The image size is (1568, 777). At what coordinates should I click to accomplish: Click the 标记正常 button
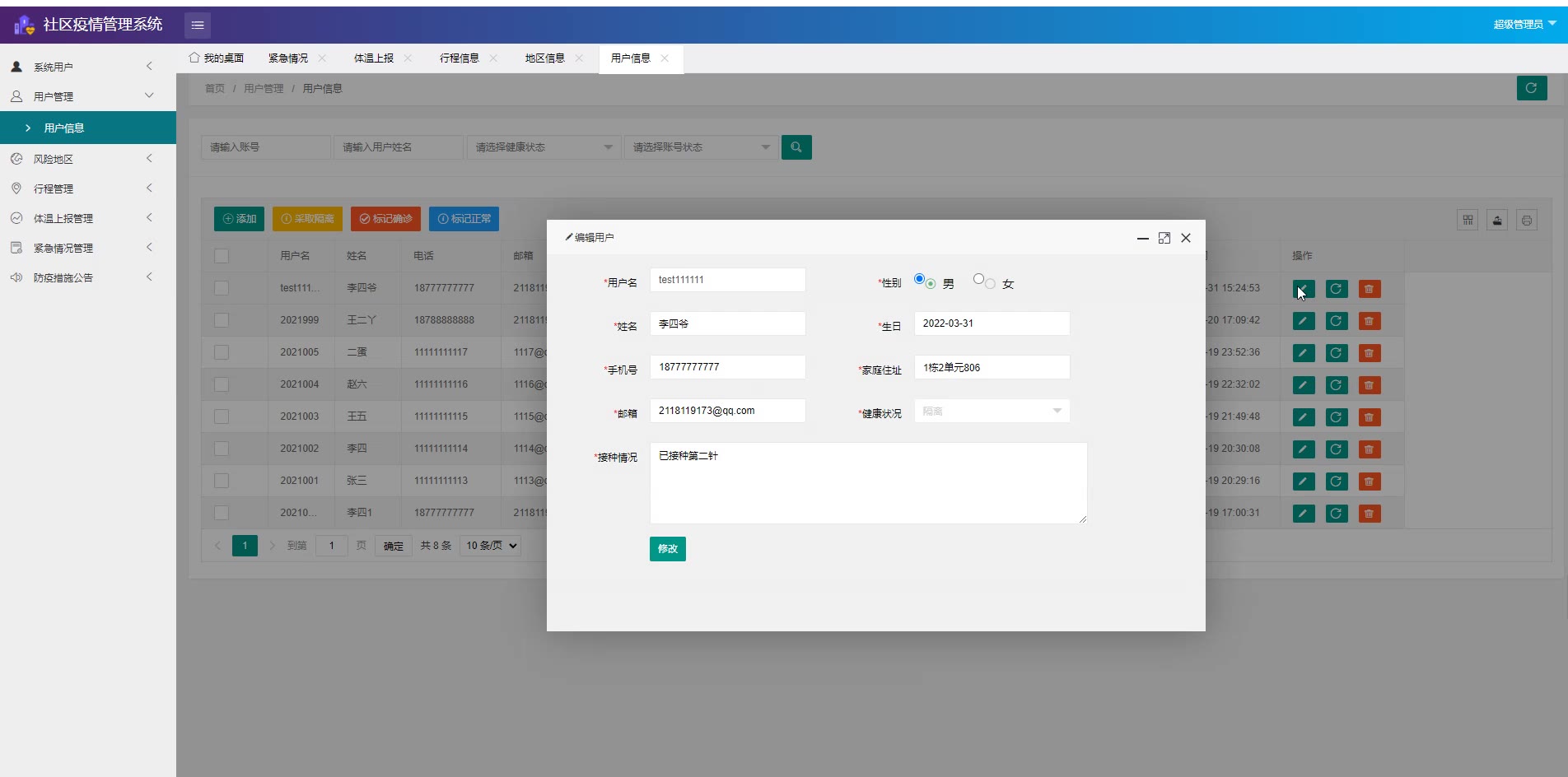pos(464,219)
